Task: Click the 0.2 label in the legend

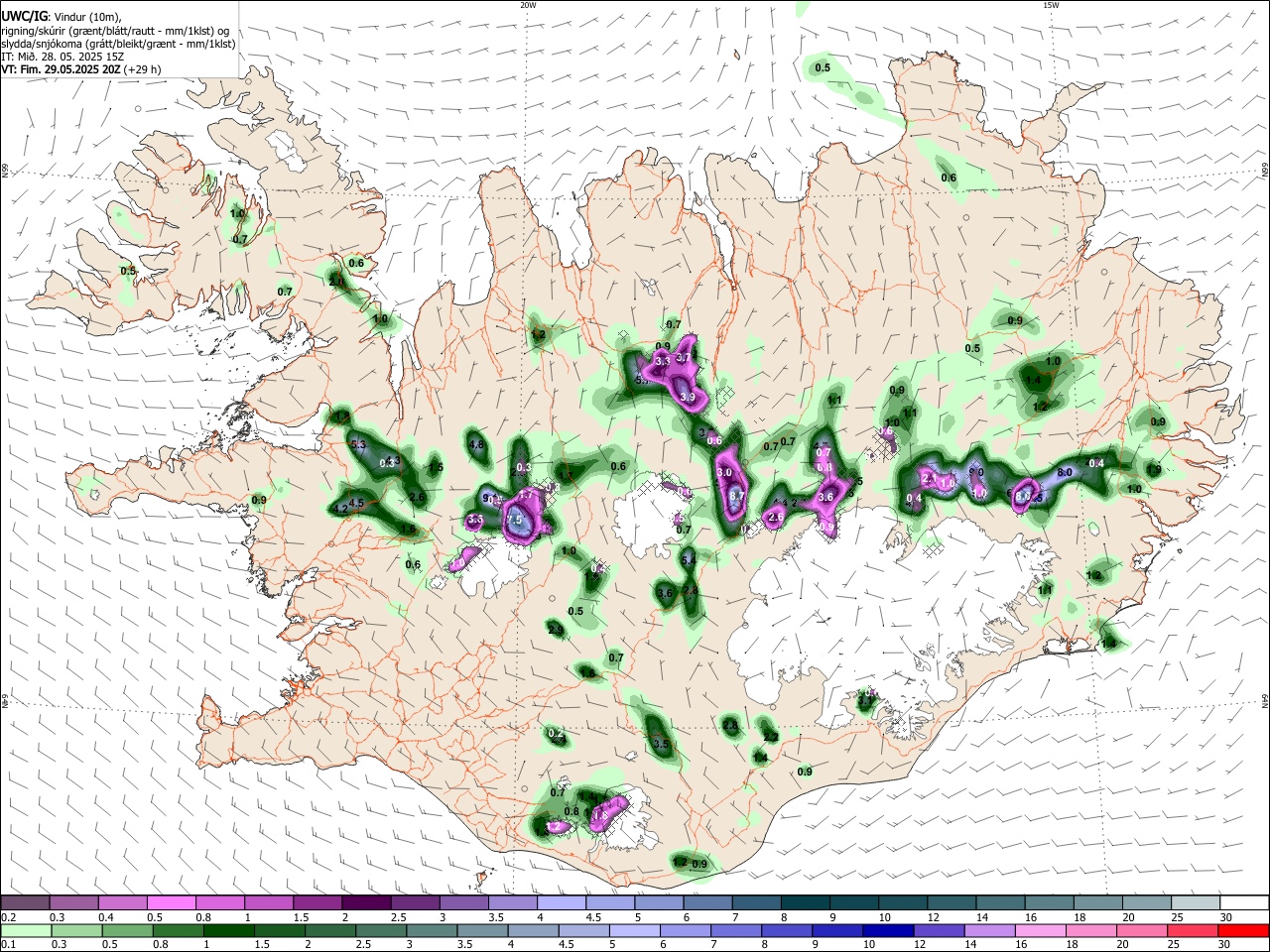Action: tap(7, 917)
